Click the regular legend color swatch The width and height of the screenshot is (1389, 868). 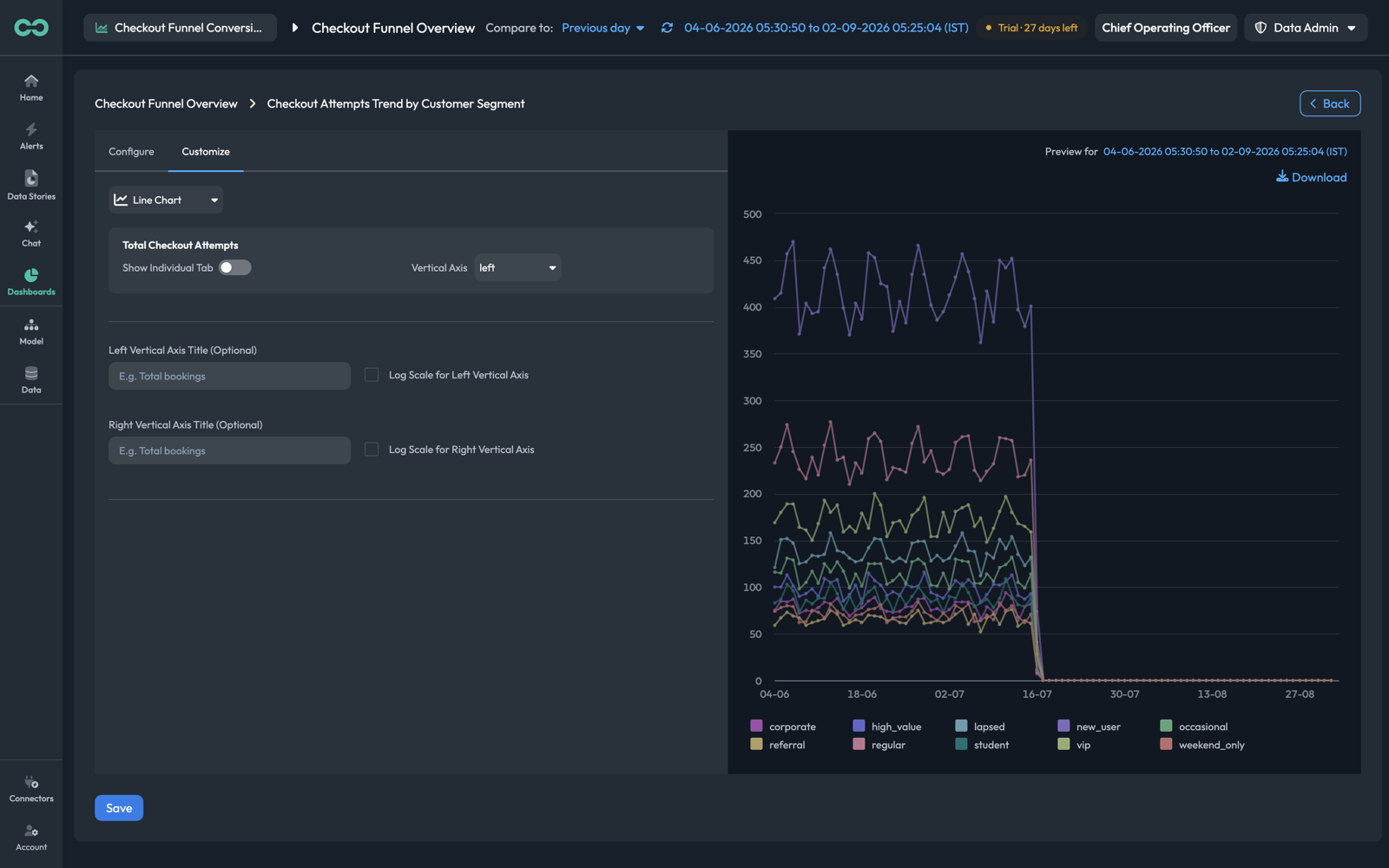(x=859, y=744)
